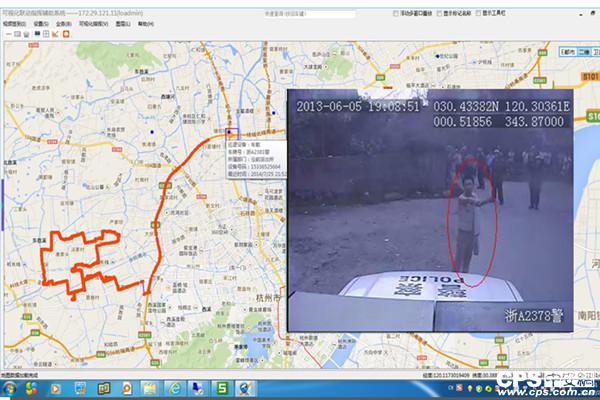Screen dimensions: 600x400
Task: Click the first line-shaped icon in the toolbar
Action: pos(7,33)
